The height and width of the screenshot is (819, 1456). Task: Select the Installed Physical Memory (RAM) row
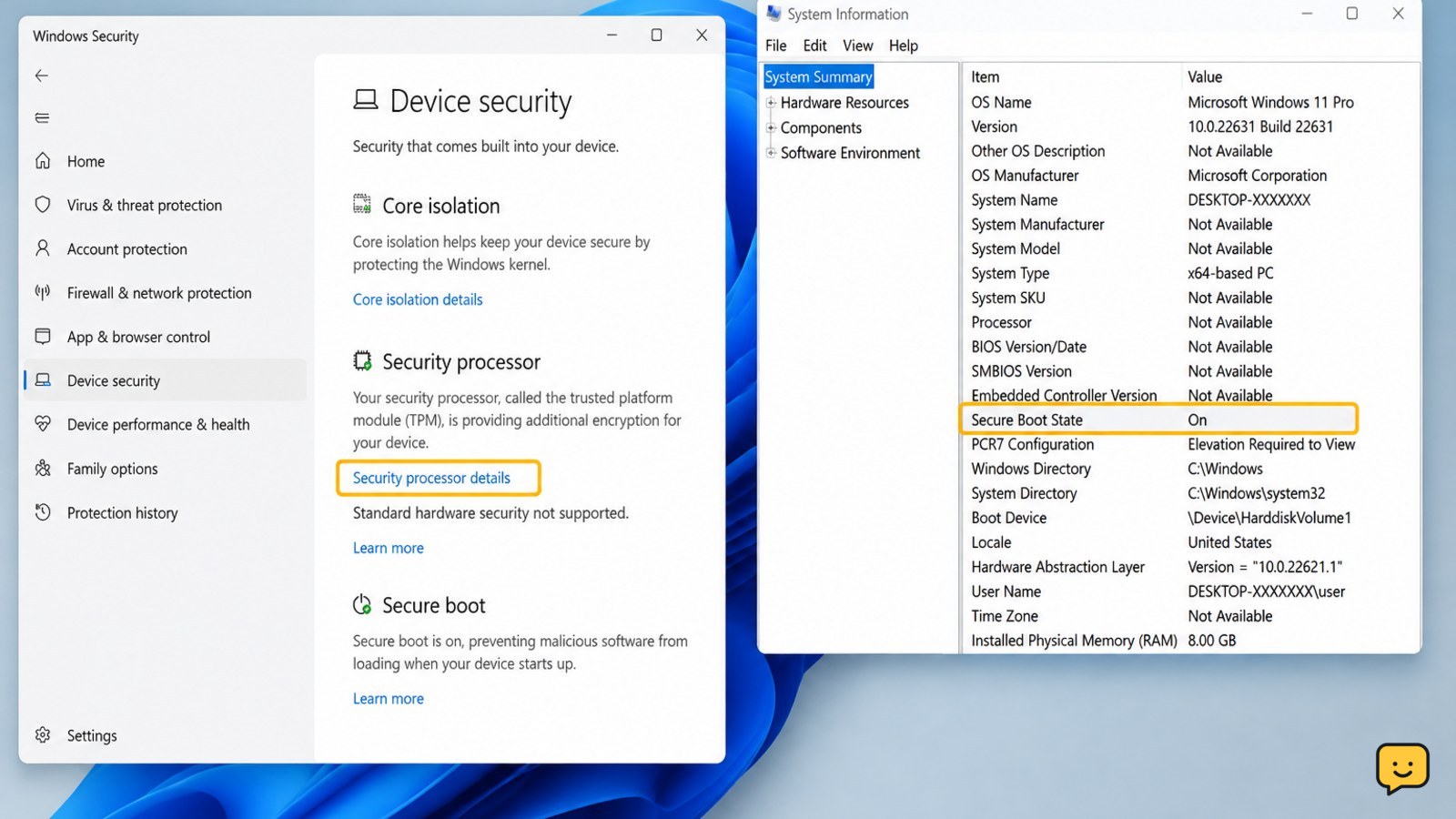pos(1190,641)
